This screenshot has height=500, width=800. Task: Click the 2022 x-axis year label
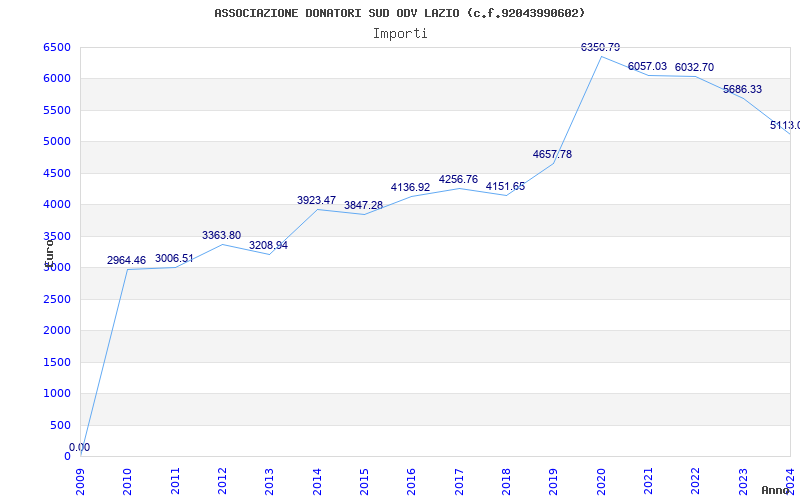pos(695,482)
